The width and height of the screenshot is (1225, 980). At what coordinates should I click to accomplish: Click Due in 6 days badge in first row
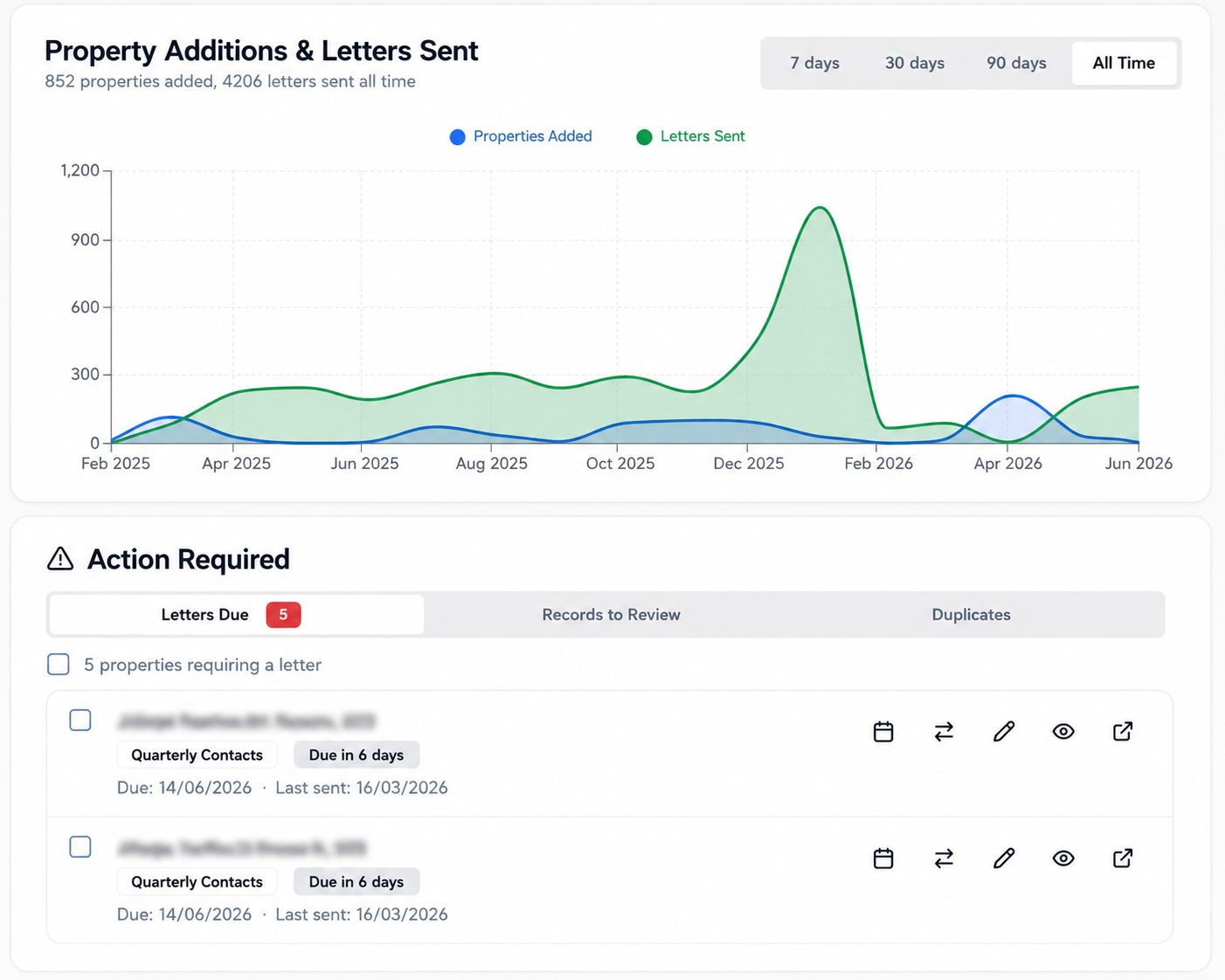(356, 755)
